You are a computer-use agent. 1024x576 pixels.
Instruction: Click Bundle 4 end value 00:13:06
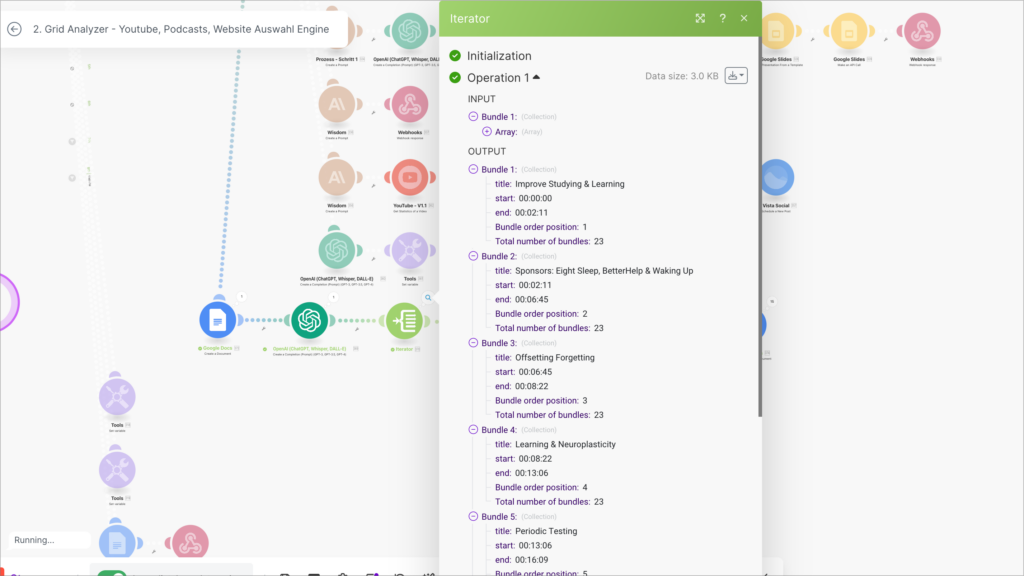[x=531, y=473]
